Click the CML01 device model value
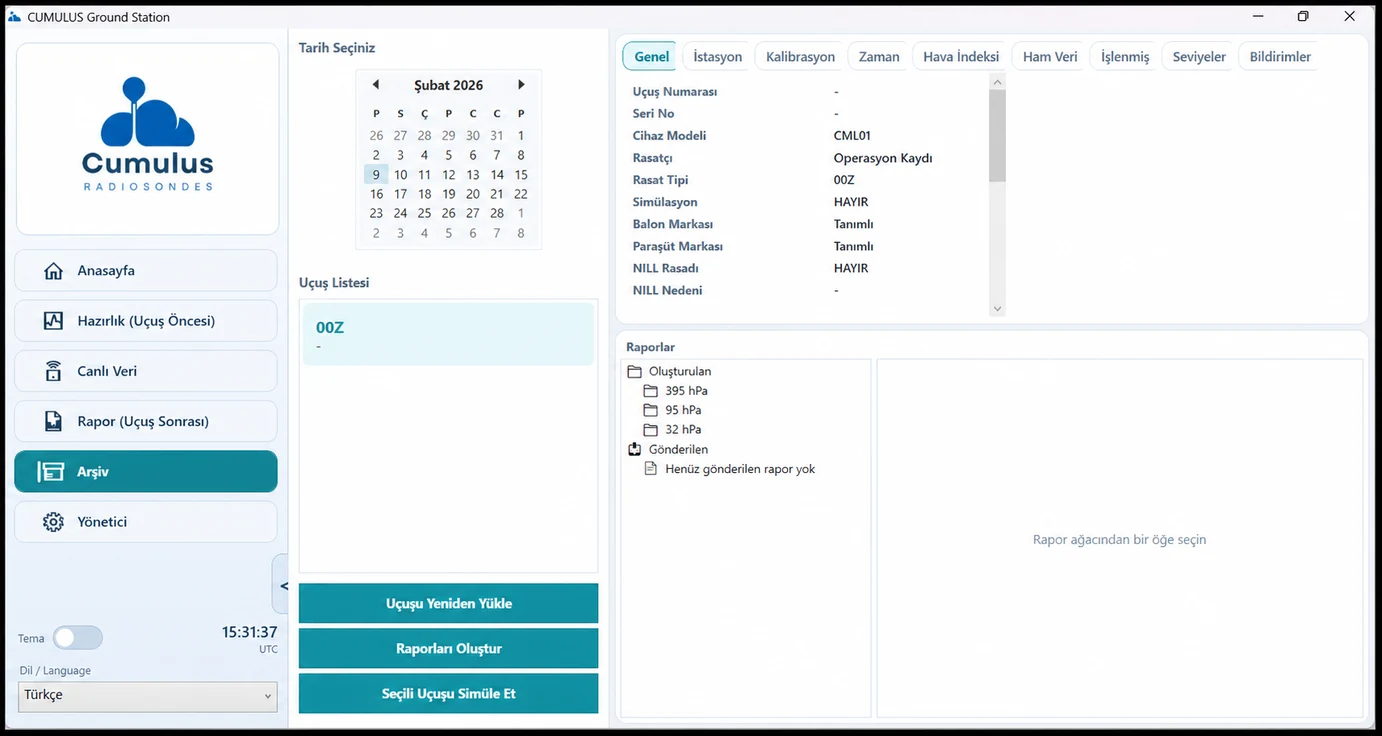 (852, 136)
